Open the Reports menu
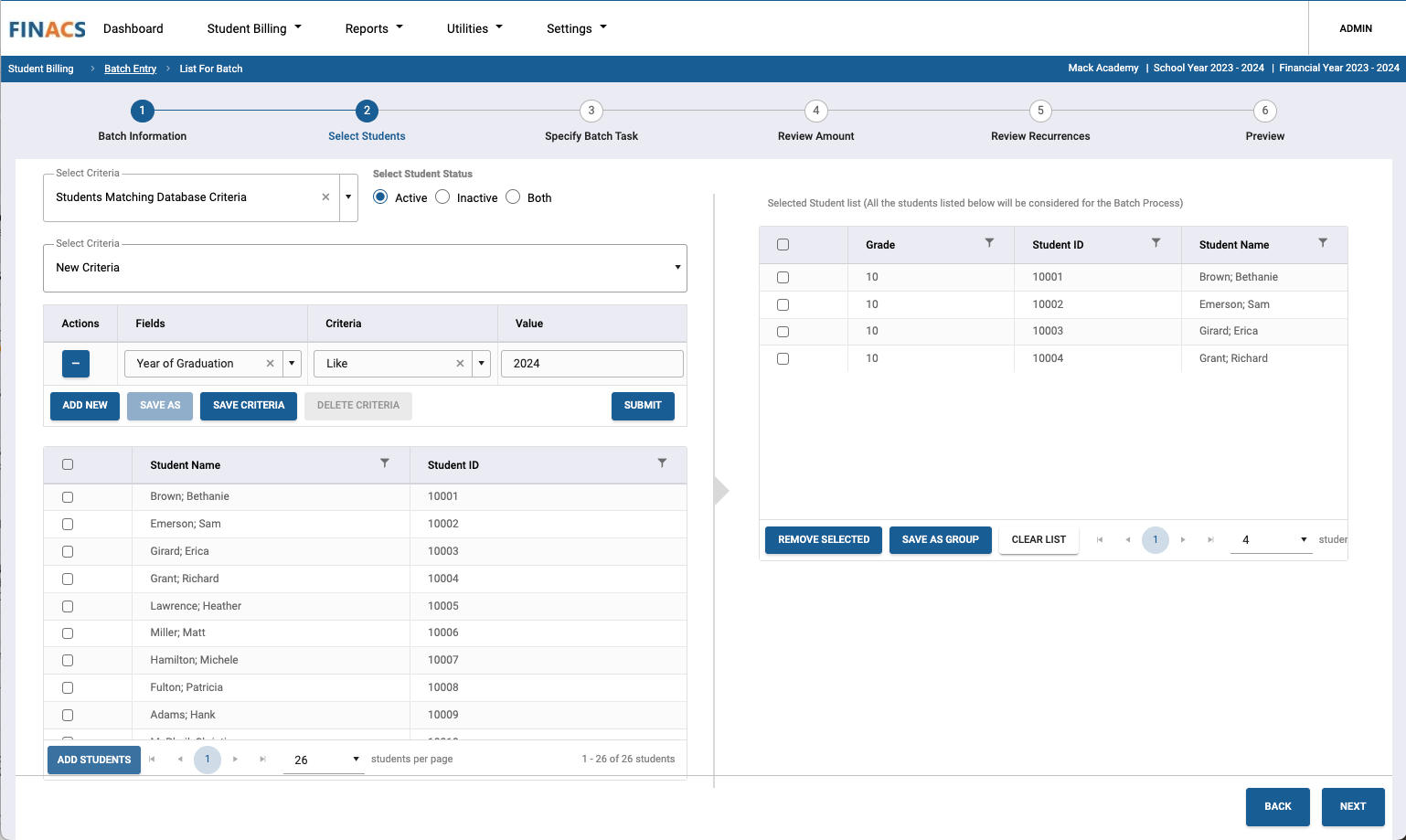Screen dimensions: 1406x840 [373, 28]
